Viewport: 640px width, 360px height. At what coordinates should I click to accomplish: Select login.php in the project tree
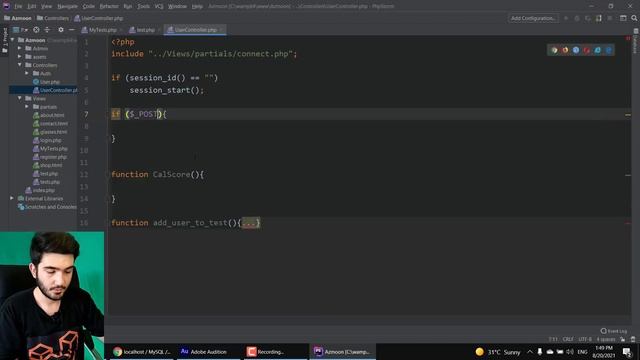point(47,140)
